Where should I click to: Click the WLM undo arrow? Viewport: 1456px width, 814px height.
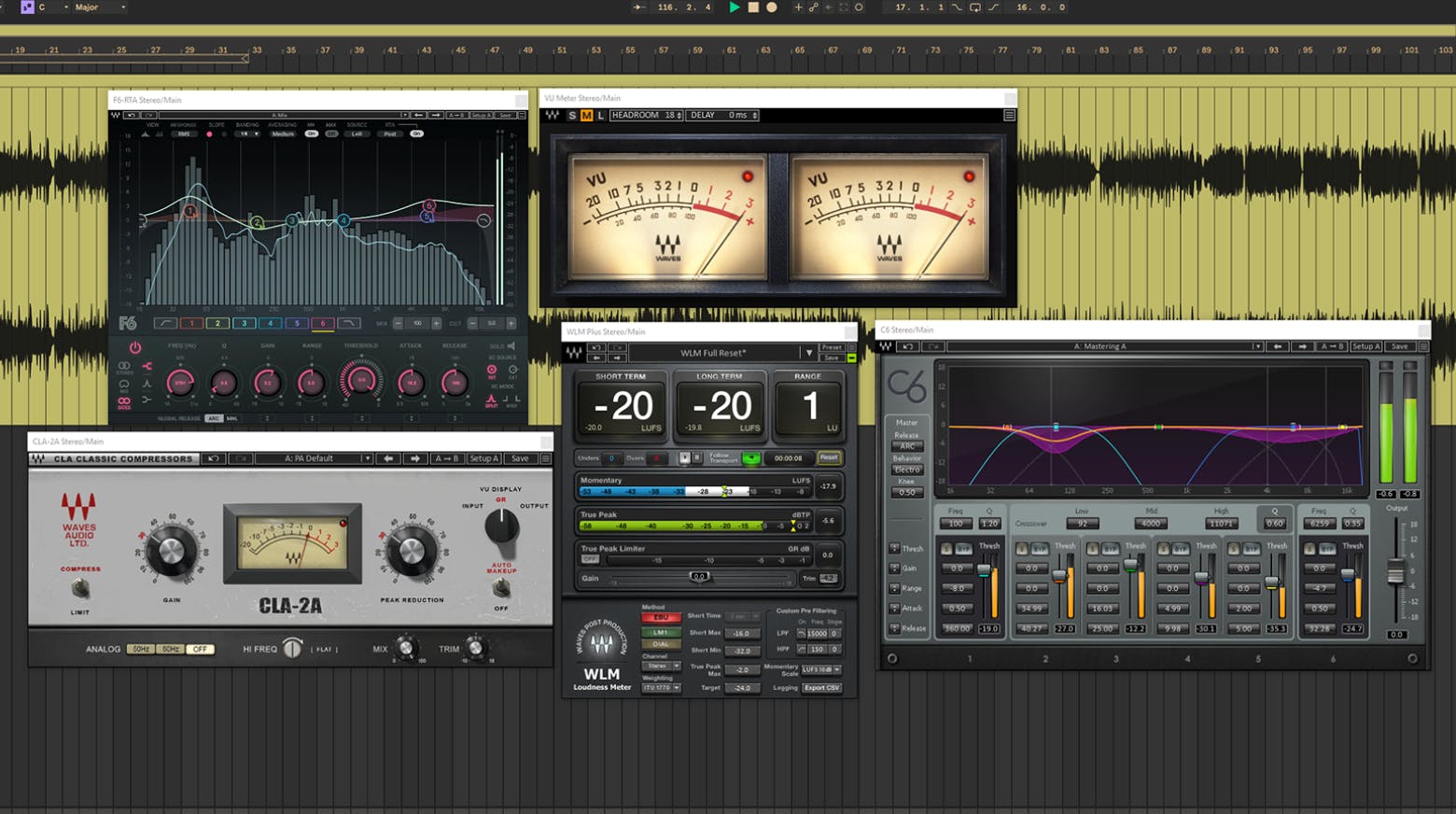[x=596, y=347]
